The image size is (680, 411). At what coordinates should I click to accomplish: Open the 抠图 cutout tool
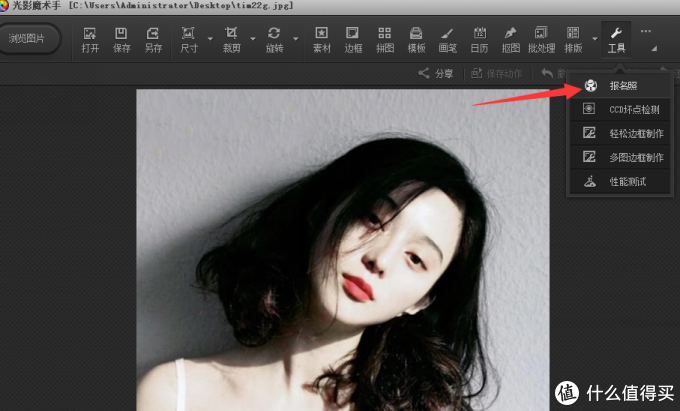pos(510,40)
